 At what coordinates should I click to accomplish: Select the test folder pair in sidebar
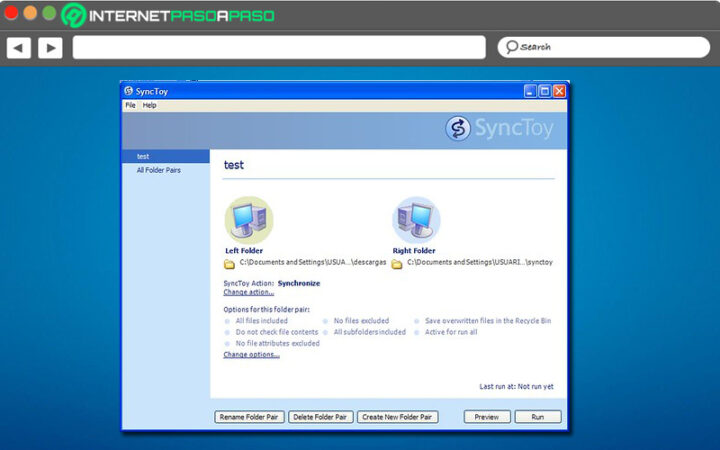pos(143,157)
